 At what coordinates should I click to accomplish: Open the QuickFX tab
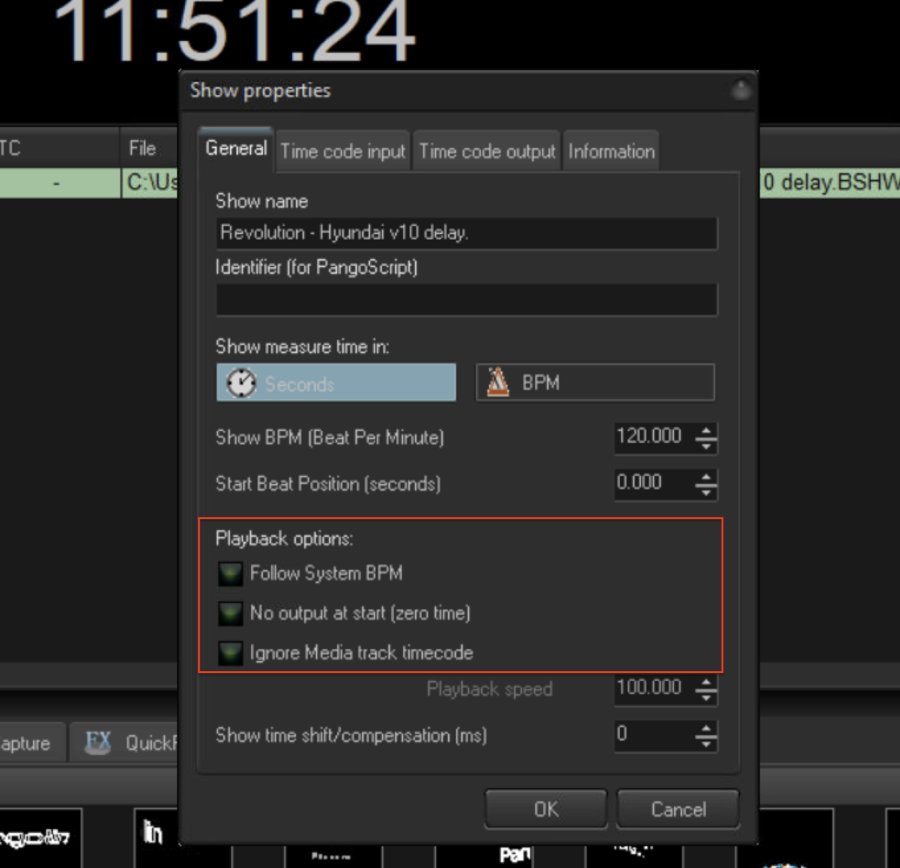click(x=132, y=743)
